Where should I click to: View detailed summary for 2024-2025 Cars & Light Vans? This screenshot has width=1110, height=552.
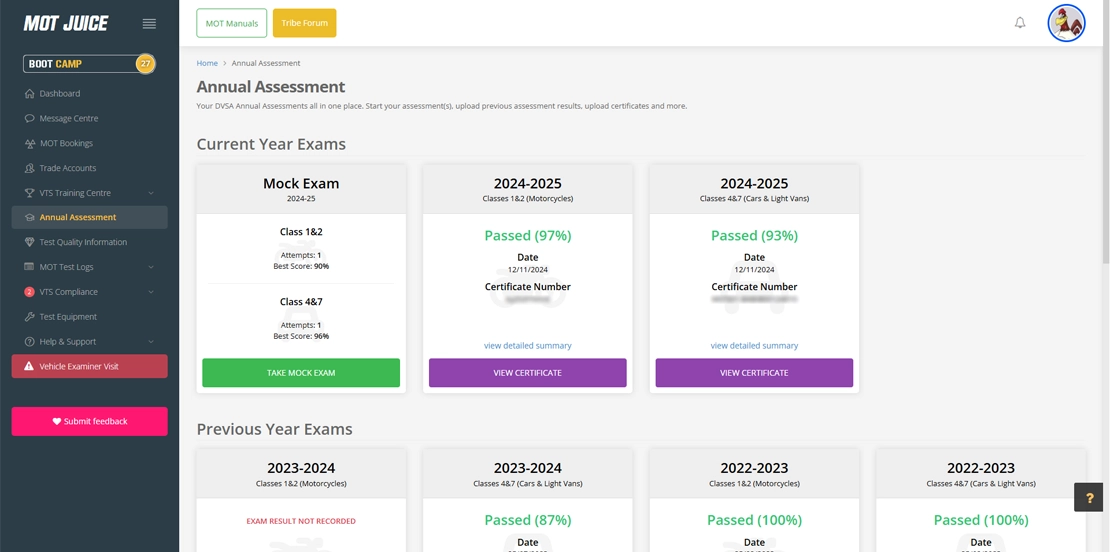tap(754, 346)
